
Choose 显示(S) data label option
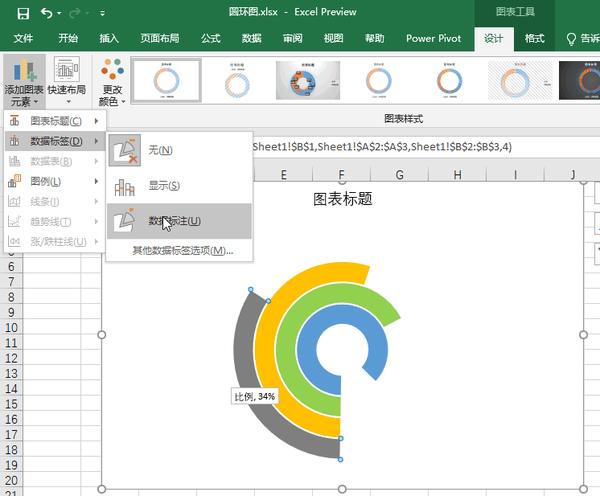point(179,186)
